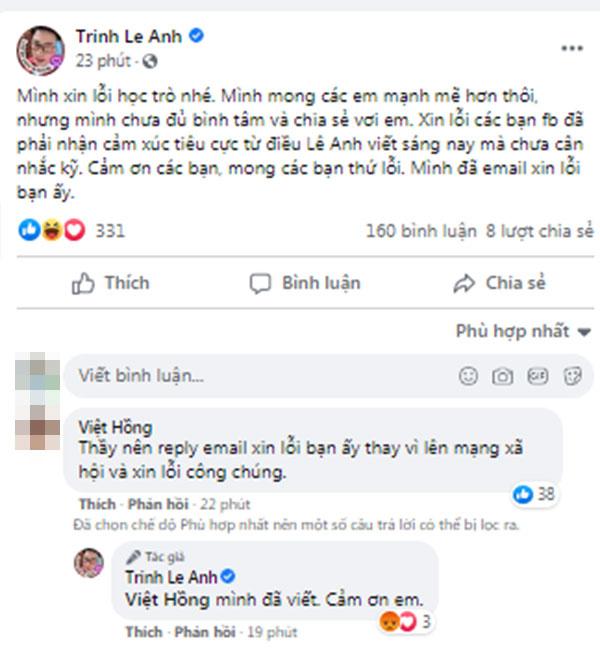Click the public globe privacy icon
Screen dimensions: 600x652
150,62
